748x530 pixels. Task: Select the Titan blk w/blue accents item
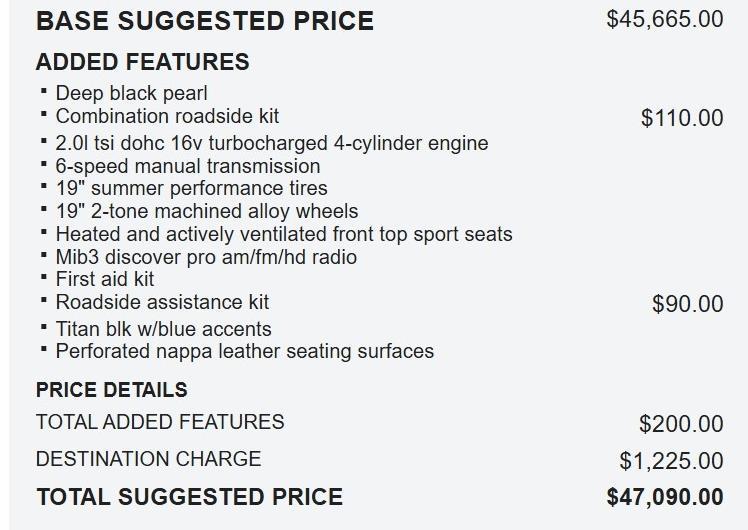pyautogui.click(x=163, y=329)
